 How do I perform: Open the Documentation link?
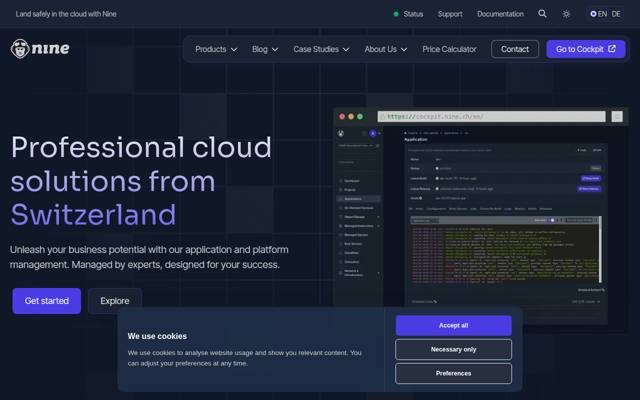pos(500,14)
